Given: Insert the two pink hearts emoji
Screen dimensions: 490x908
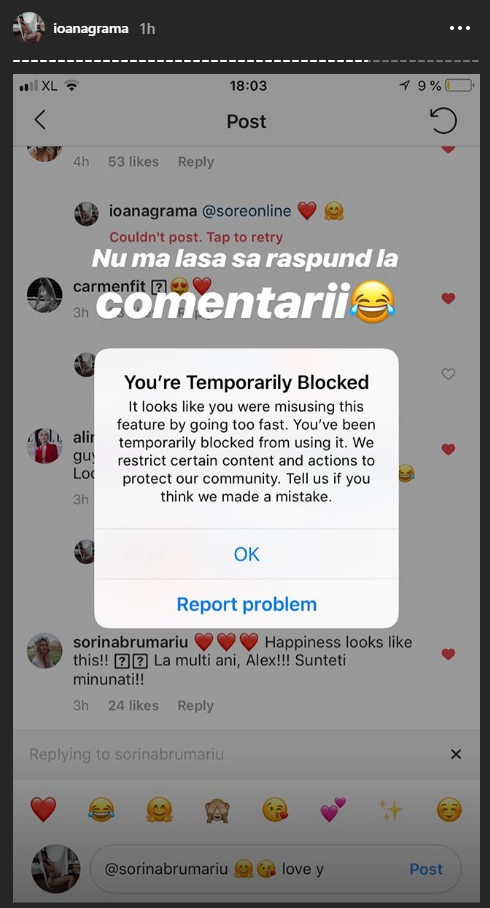Looking at the screenshot, I should [x=333, y=810].
